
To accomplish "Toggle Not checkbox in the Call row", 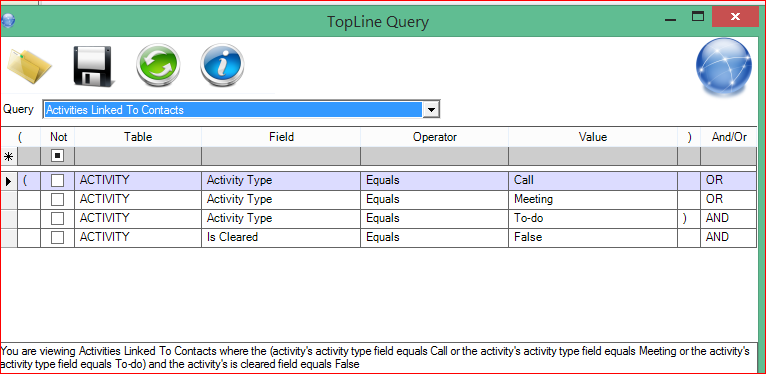I will point(57,181).
